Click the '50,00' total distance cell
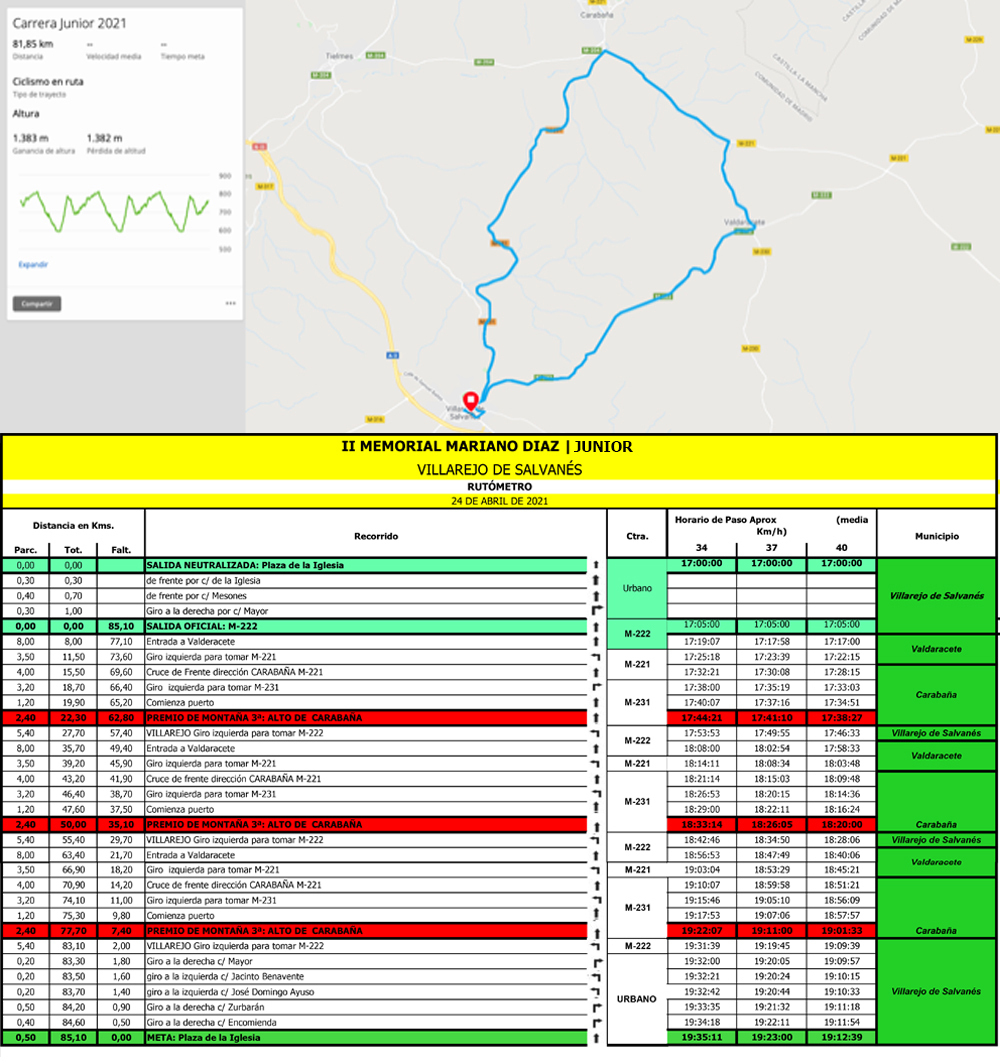The height and width of the screenshot is (1064, 1000). tap(73, 824)
